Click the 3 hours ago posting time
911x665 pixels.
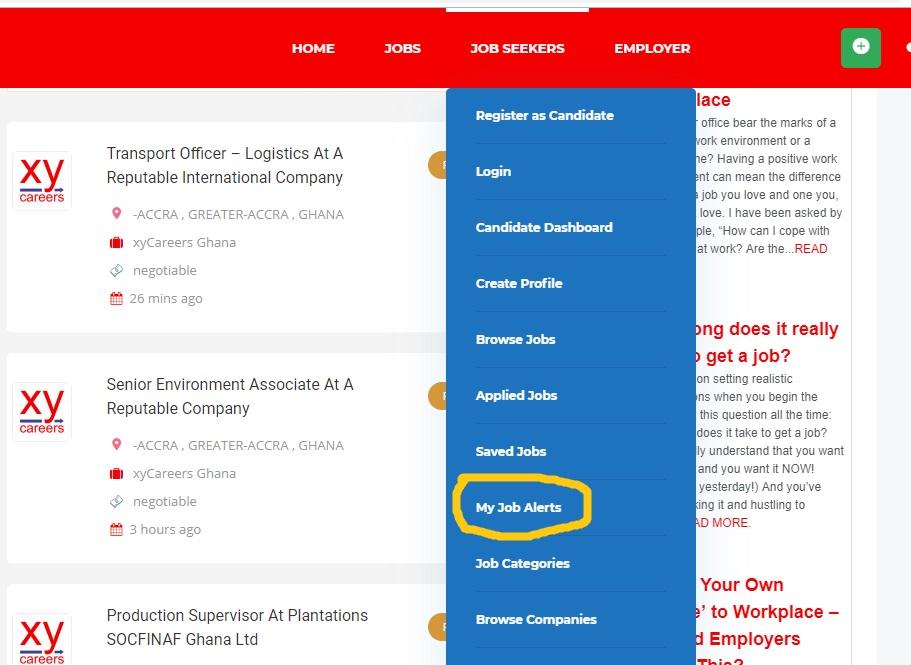point(165,530)
